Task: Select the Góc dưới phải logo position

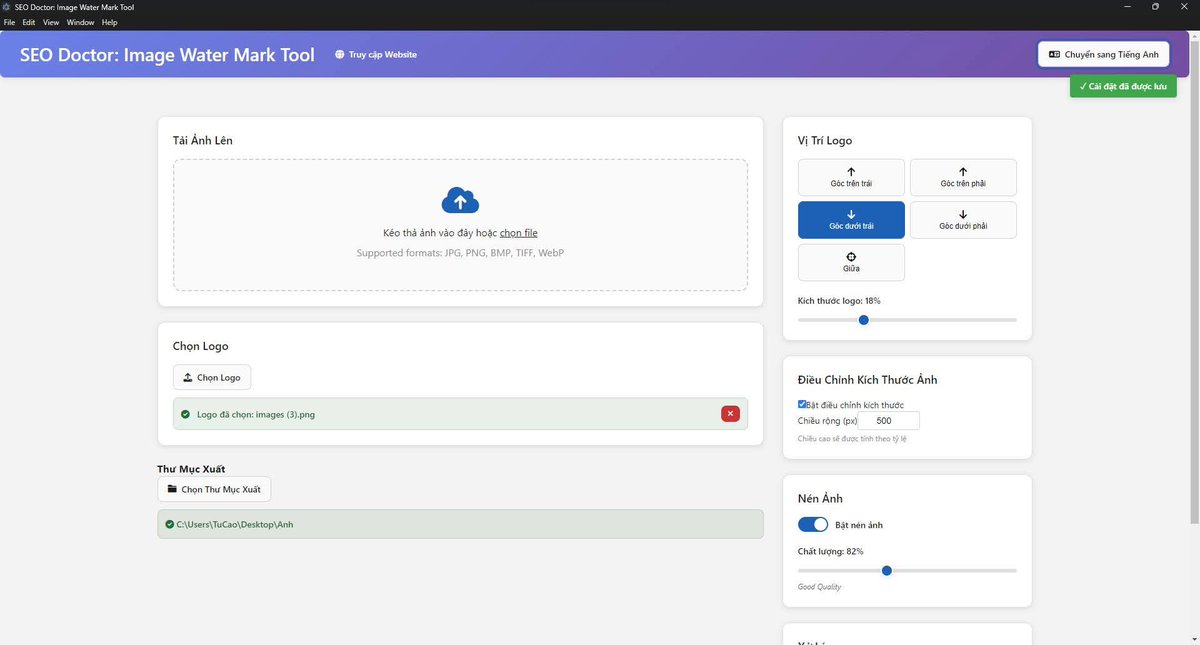Action: click(x=963, y=220)
